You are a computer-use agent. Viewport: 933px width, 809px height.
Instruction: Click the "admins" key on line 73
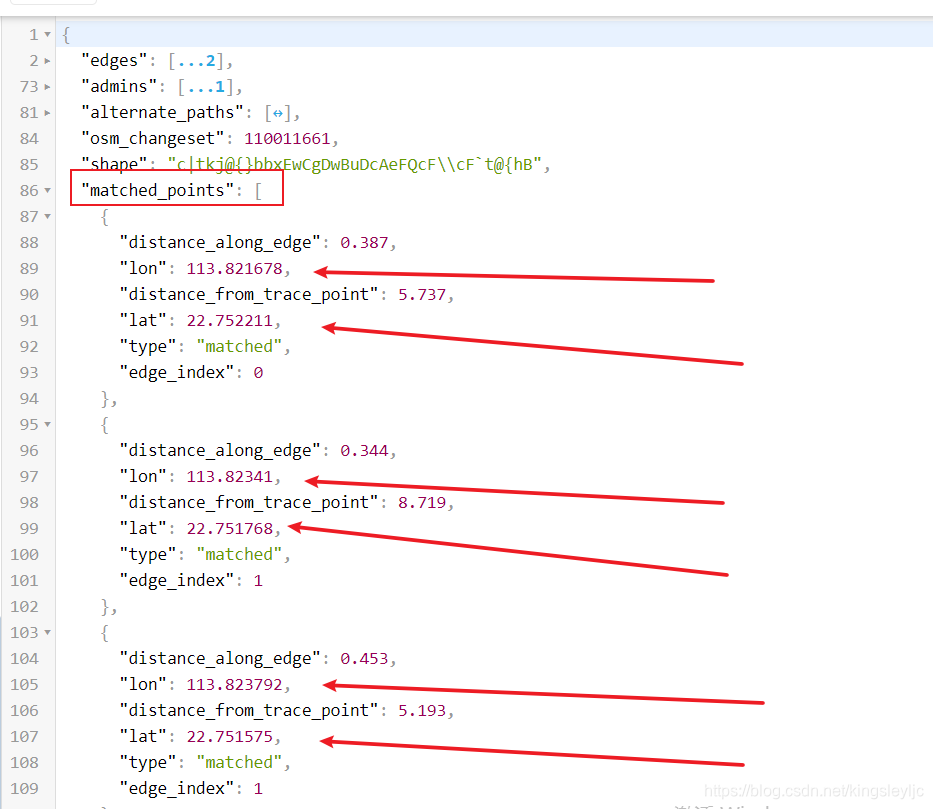point(120,87)
